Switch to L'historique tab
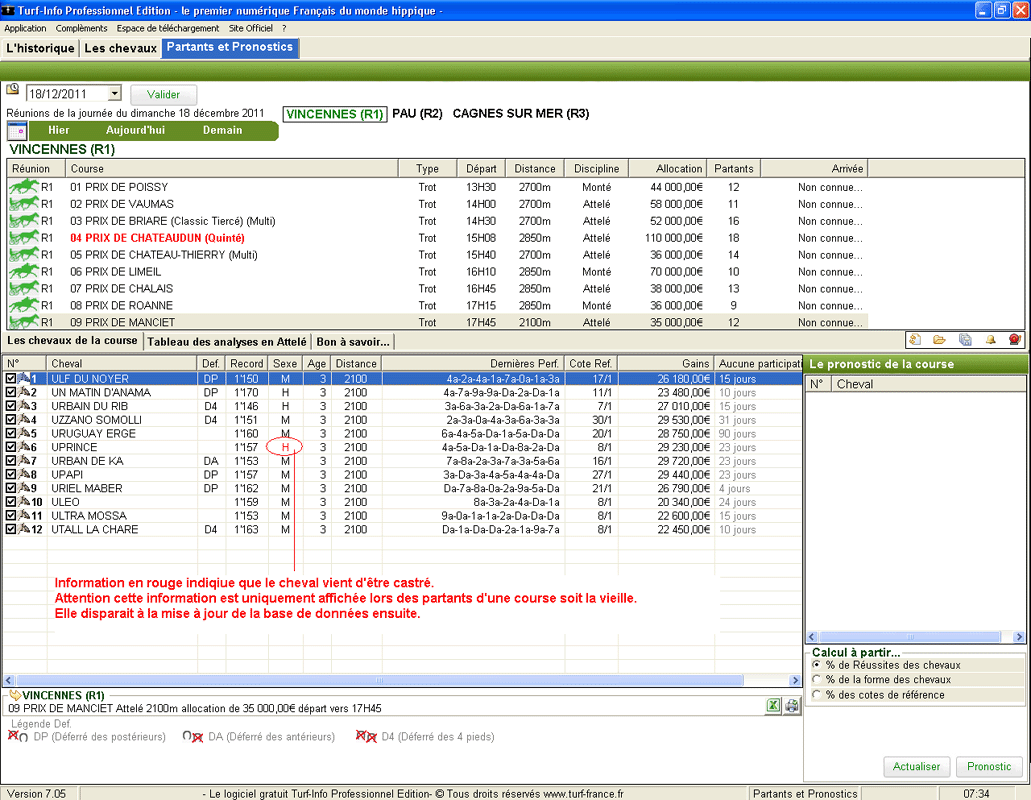This screenshot has width=1031, height=800. point(40,48)
